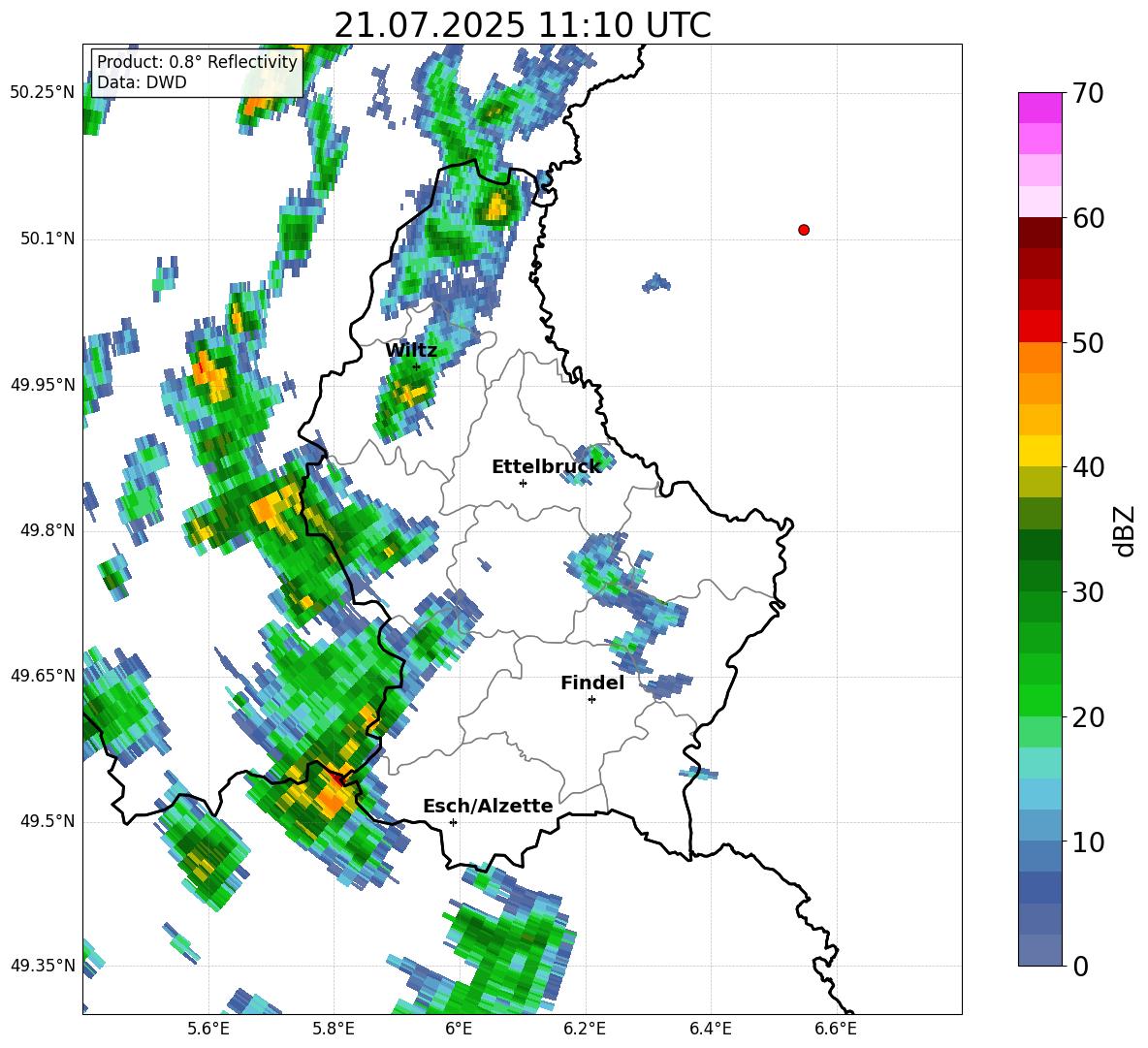Viewport: 1148px width, 1048px height.
Task: Click the 6.2°E longitude label
Action: [x=585, y=1029]
